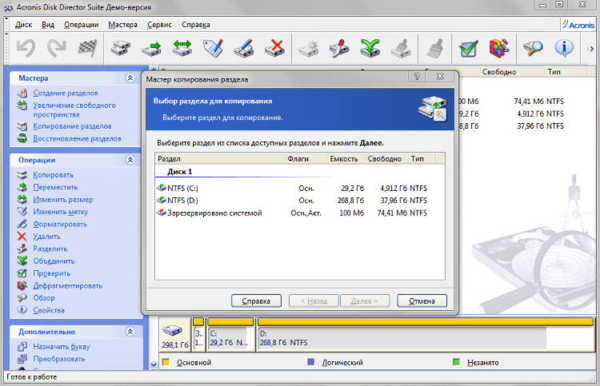Click the Split partition toolbar icon

[x=339, y=48]
